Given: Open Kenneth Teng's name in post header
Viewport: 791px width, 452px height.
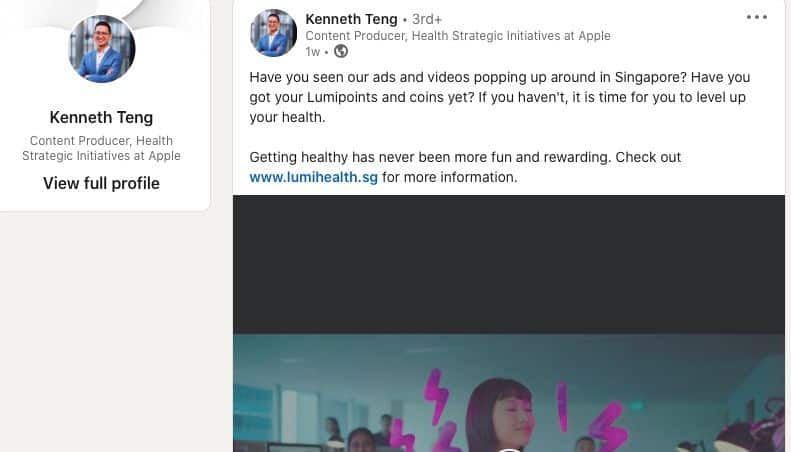Looking at the screenshot, I should [x=351, y=19].
